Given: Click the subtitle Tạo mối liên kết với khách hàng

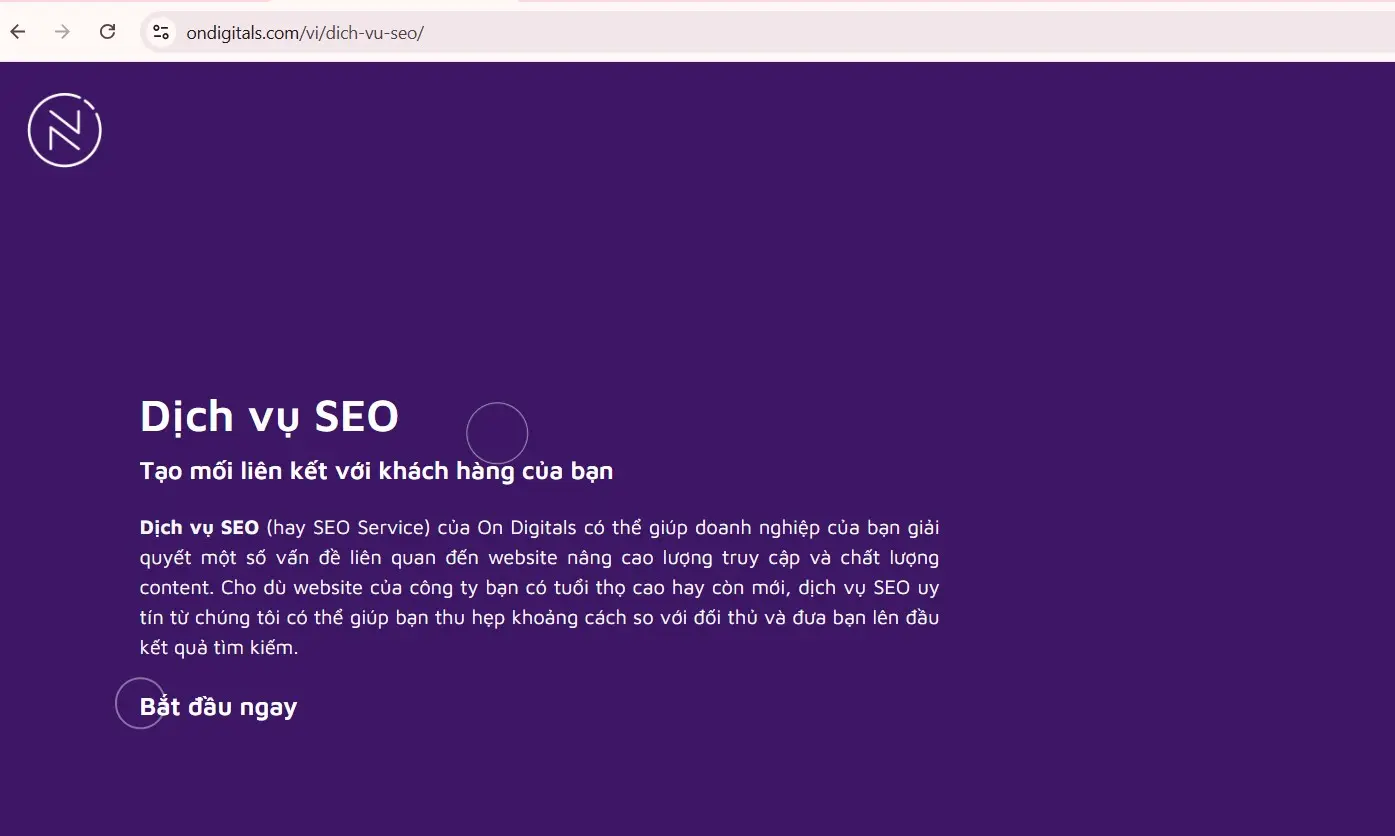Looking at the screenshot, I should (x=376, y=471).
